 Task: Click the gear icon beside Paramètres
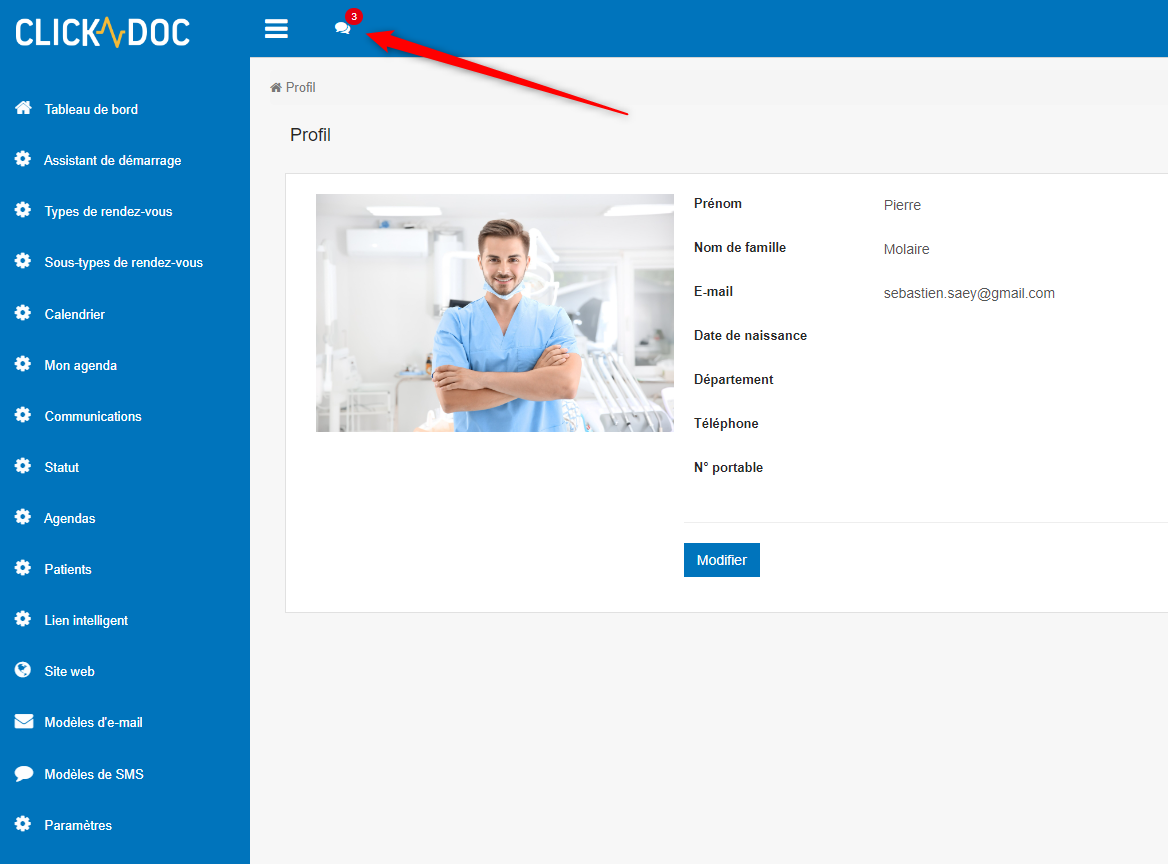[23, 824]
